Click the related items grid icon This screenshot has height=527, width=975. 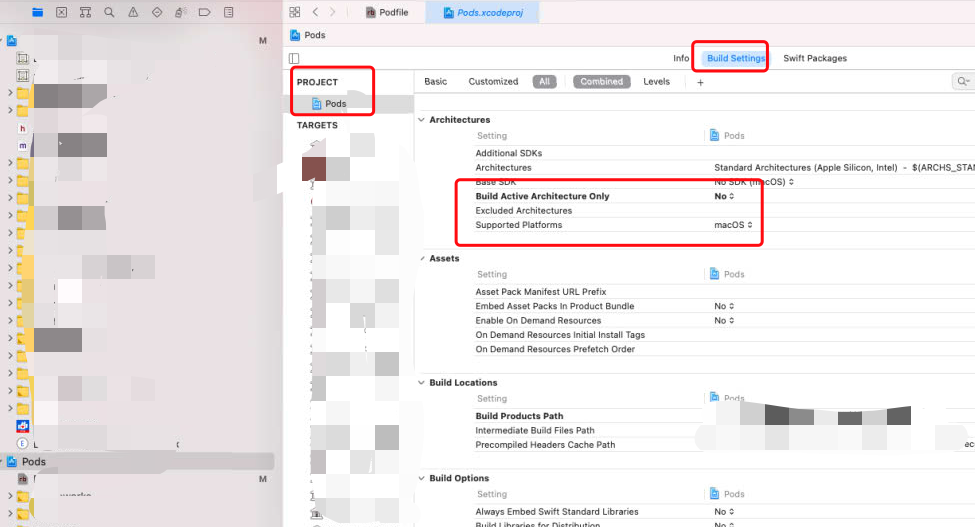pos(295,12)
